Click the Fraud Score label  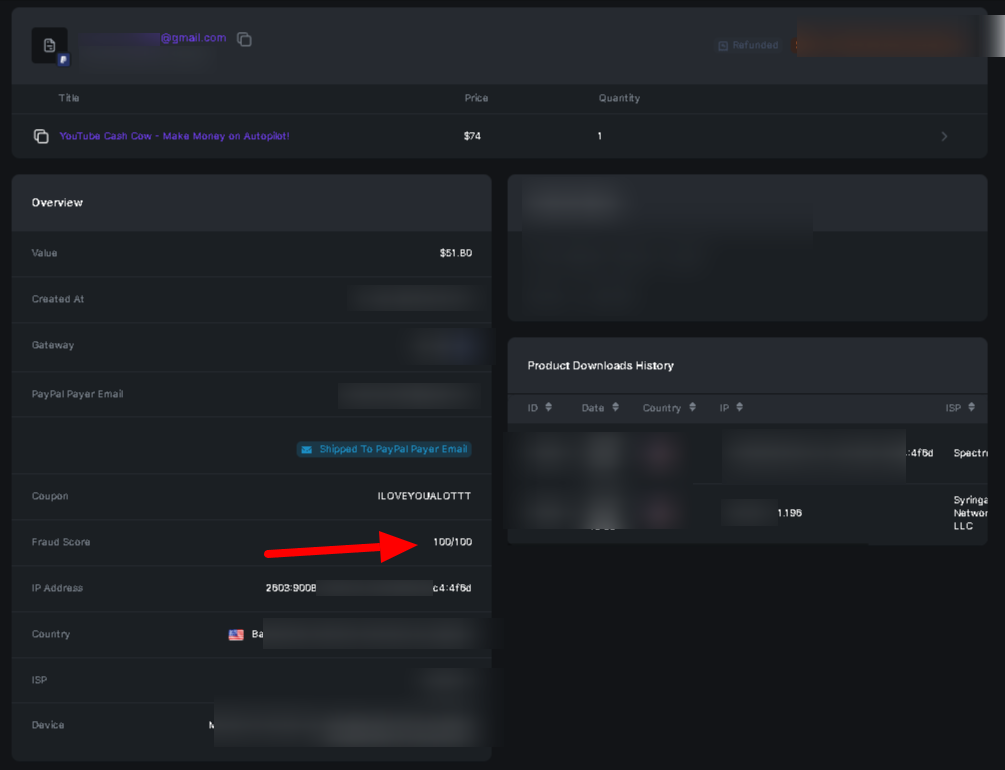click(x=61, y=542)
